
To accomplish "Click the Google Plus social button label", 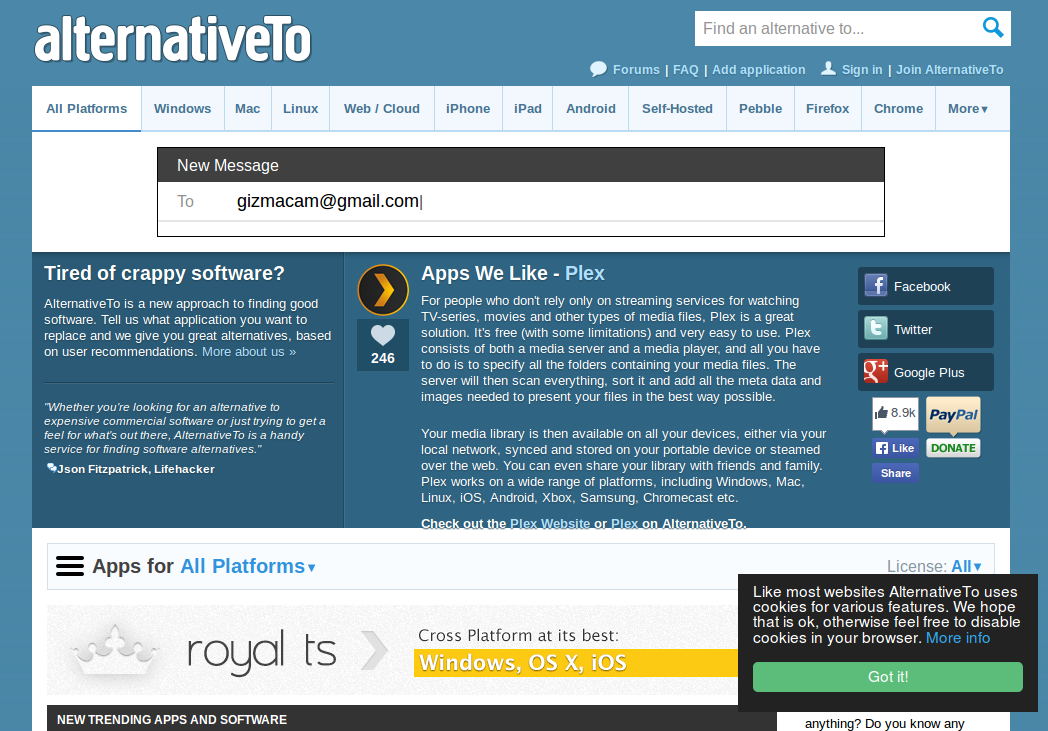I will tap(929, 373).
